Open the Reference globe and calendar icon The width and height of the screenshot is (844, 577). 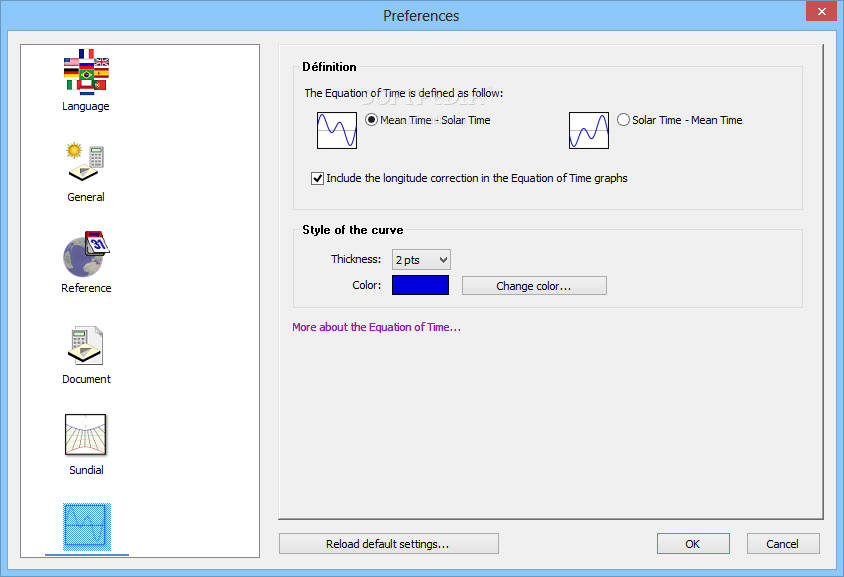(86, 254)
